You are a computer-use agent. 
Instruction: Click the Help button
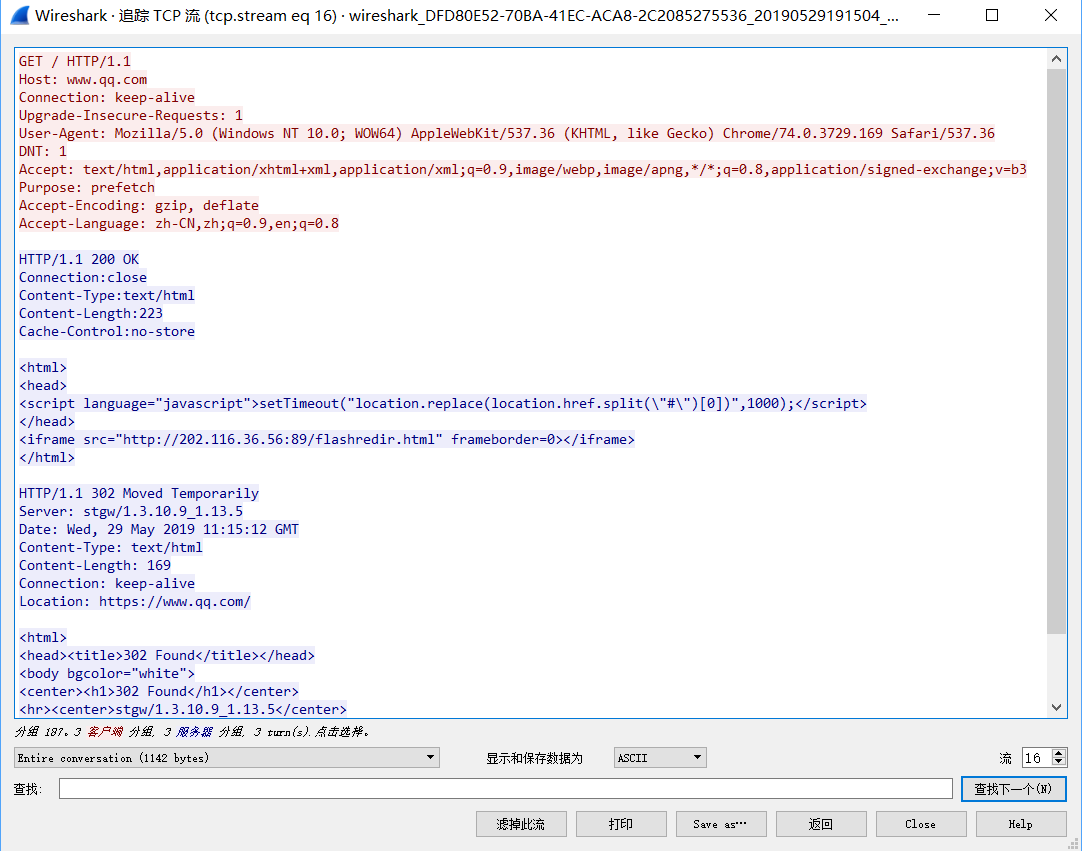coord(1021,824)
